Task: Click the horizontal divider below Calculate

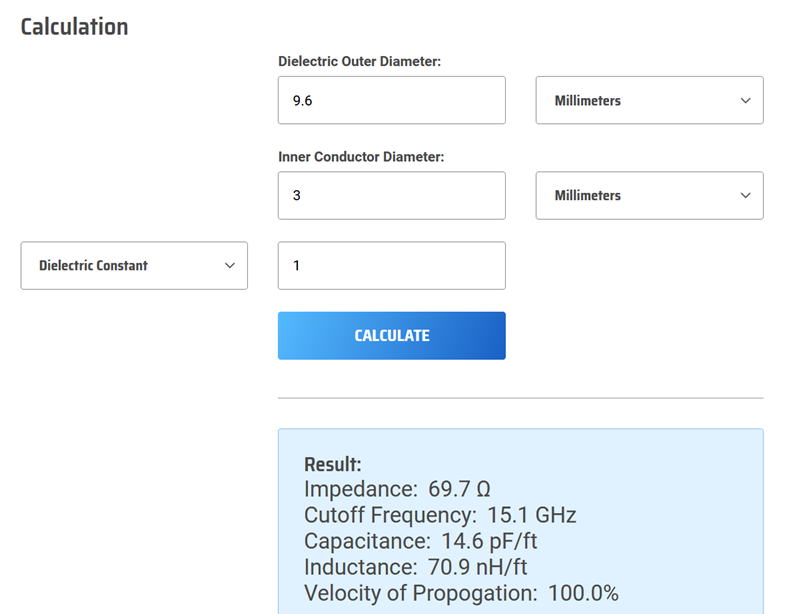Action: [x=520, y=398]
